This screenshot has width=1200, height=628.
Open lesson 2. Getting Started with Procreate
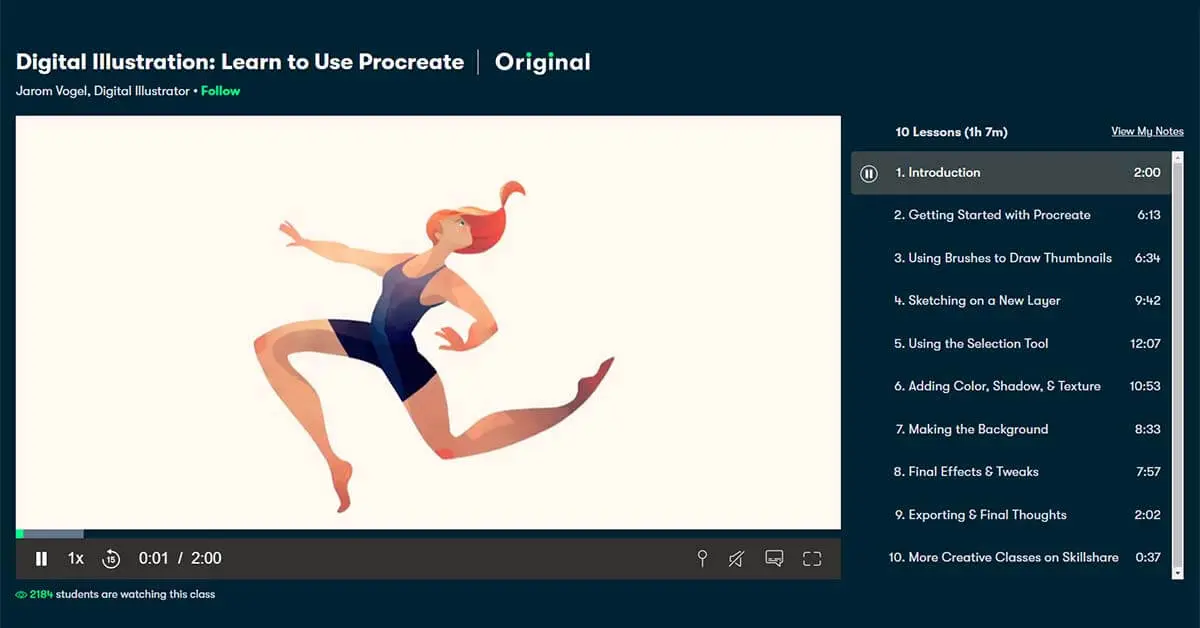click(x=1010, y=215)
